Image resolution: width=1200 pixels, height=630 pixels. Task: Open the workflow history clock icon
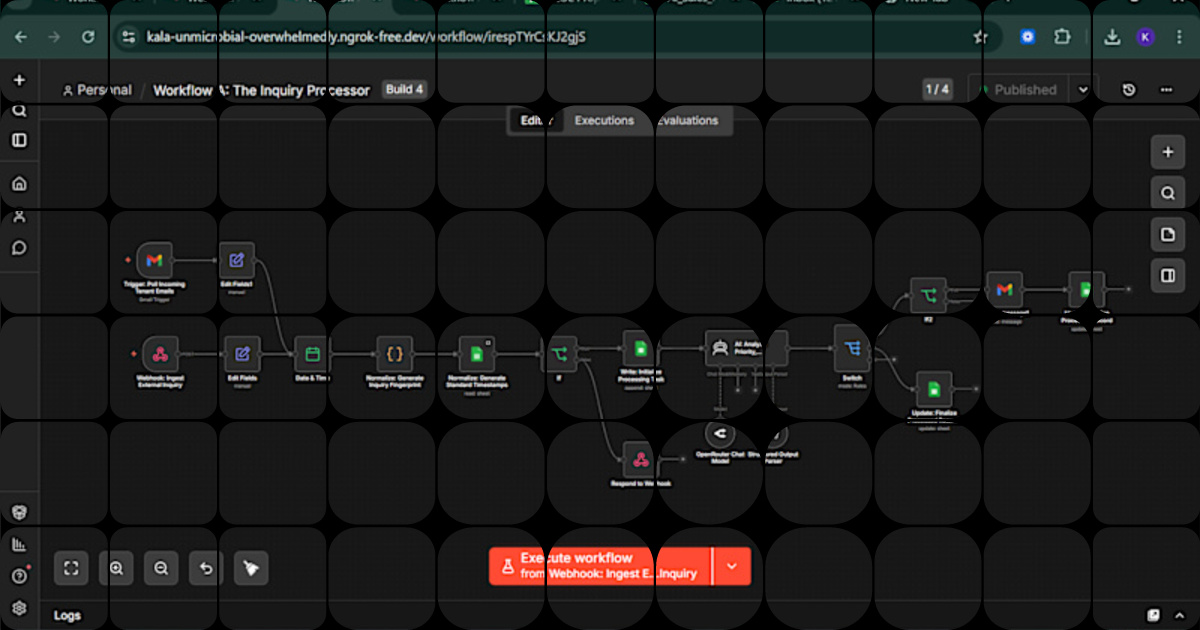click(x=1129, y=90)
